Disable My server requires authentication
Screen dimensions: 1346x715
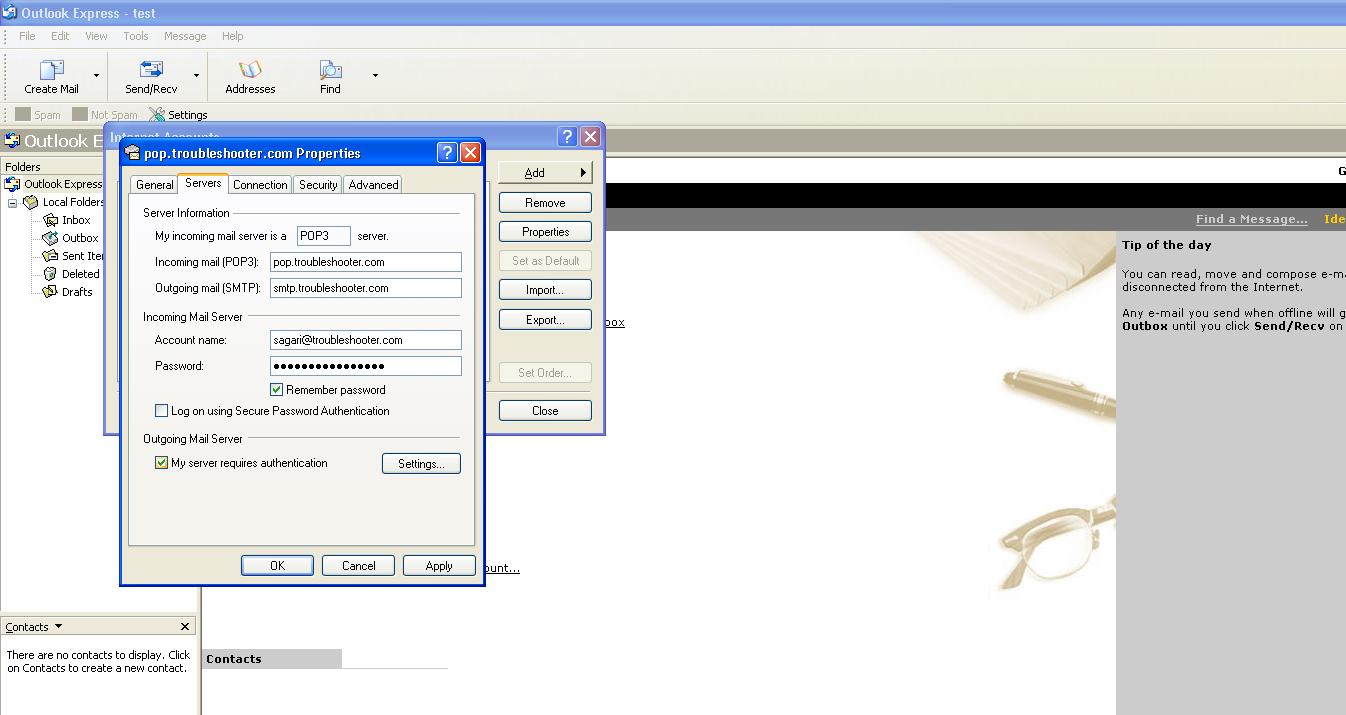pyautogui.click(x=162, y=463)
